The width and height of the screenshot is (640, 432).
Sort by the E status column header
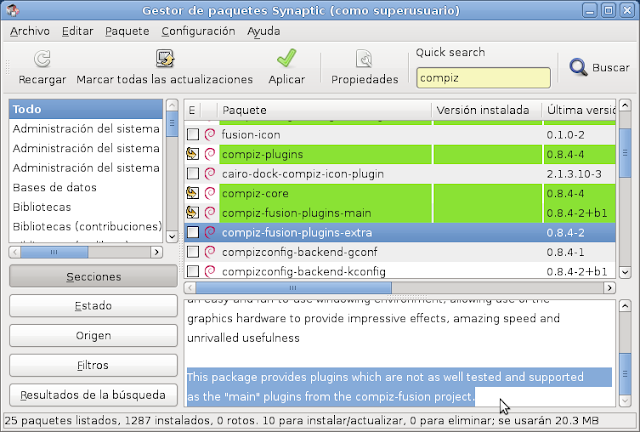click(192, 110)
